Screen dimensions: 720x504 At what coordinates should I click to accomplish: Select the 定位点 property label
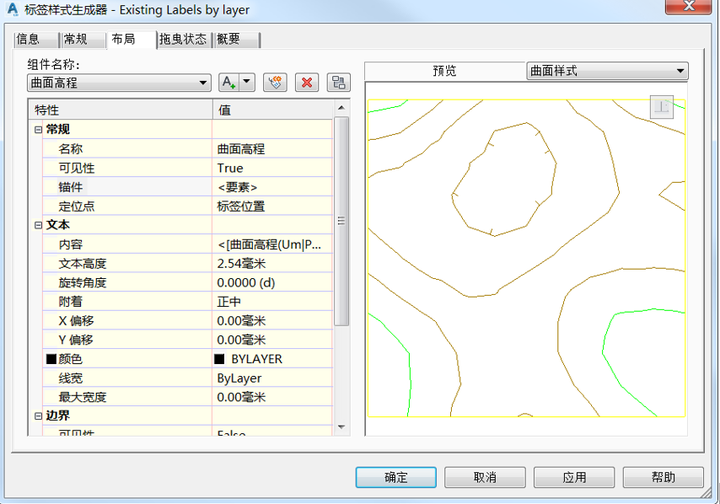coord(76,207)
